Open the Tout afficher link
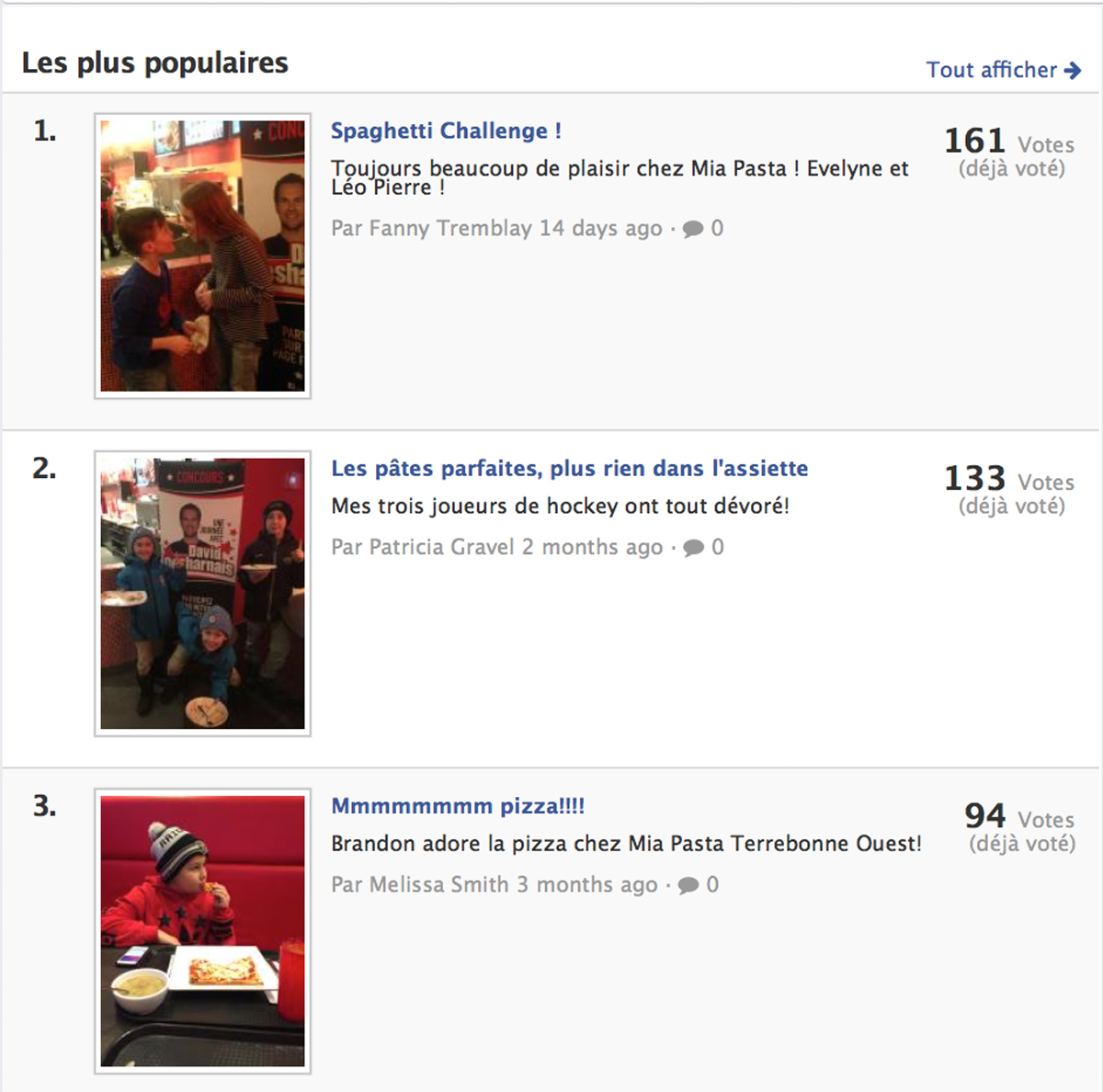Viewport: 1103px width, 1092px height. tap(1003, 70)
